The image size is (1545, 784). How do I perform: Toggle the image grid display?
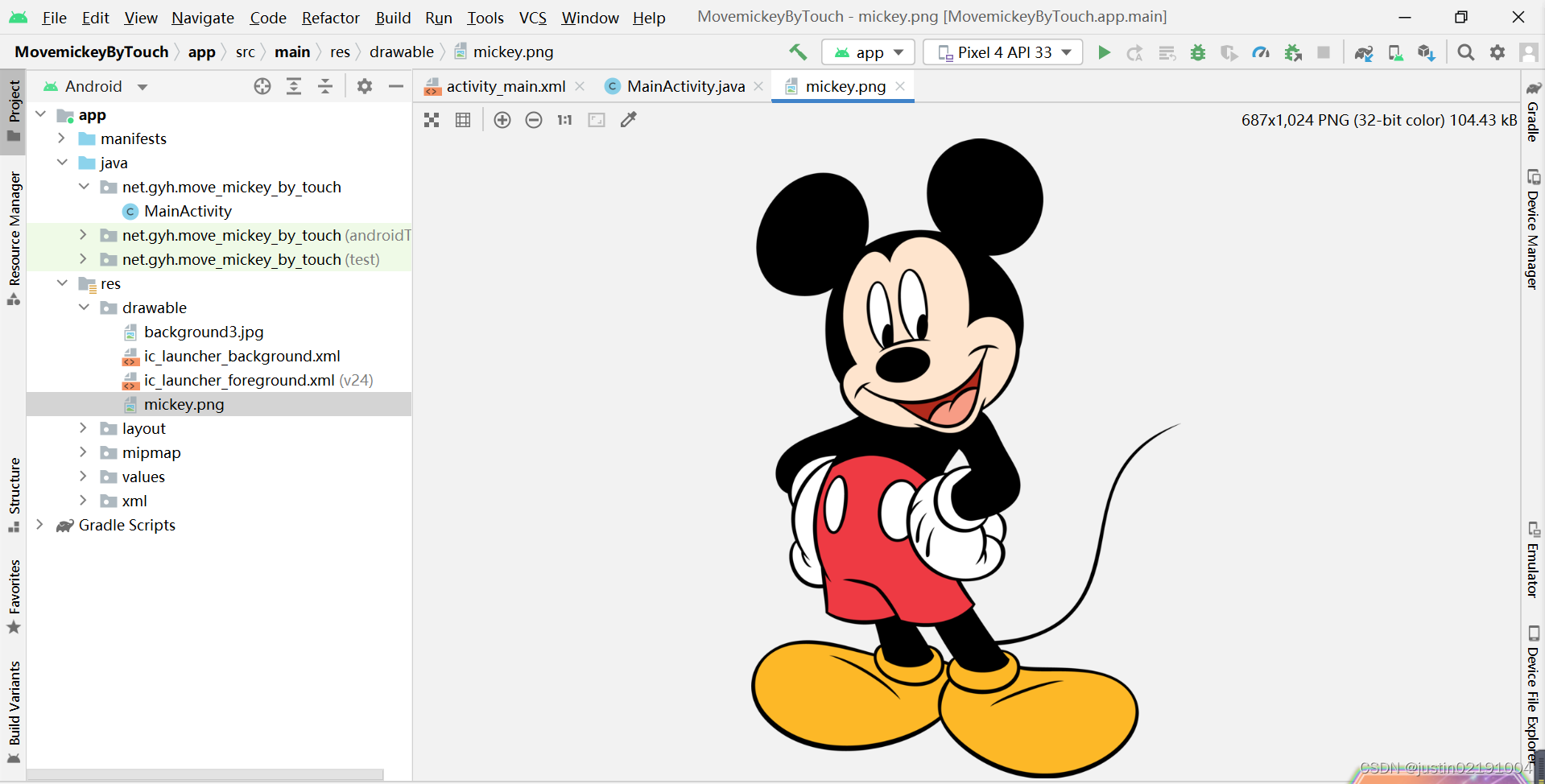463,120
